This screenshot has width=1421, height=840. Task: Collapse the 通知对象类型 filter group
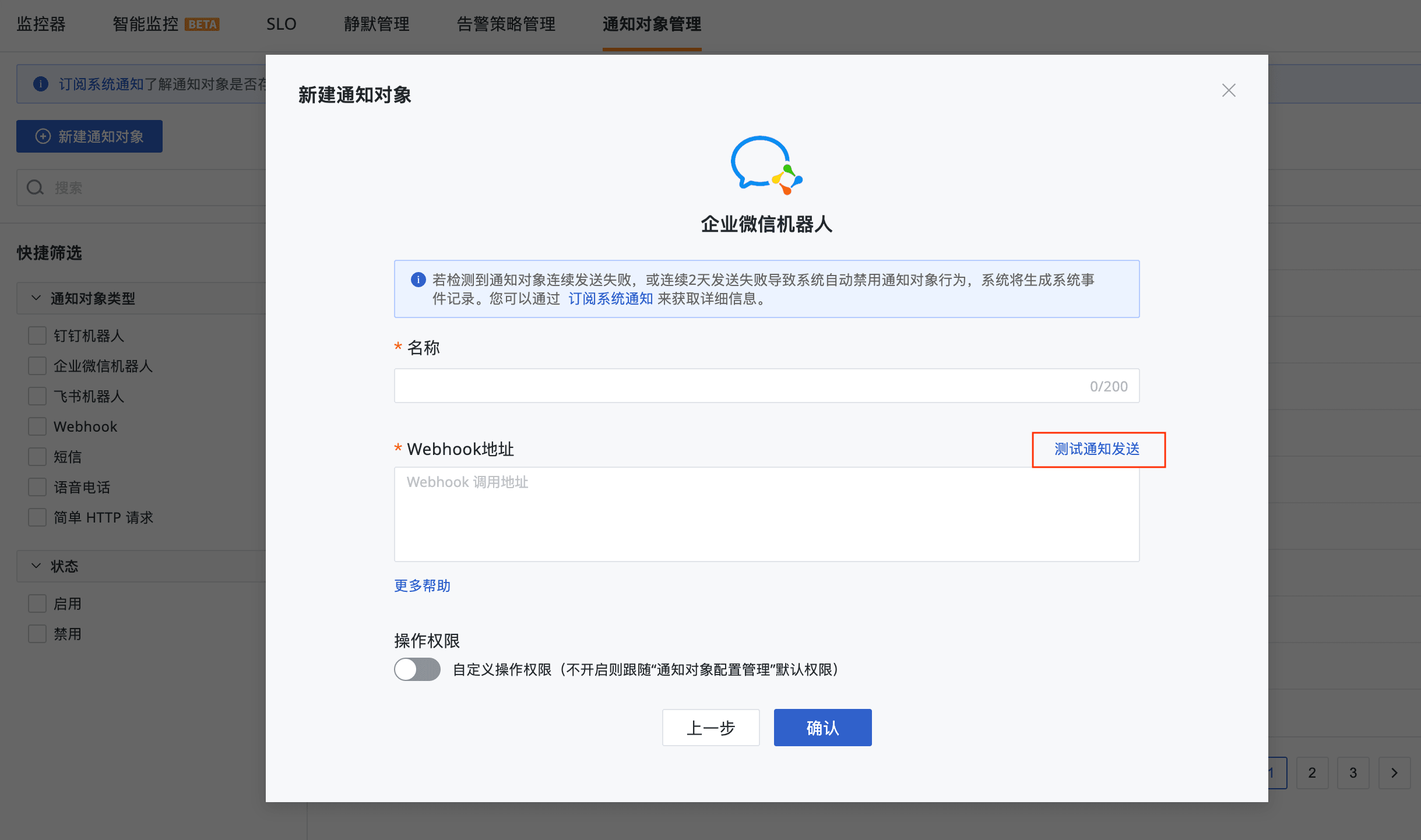tap(36, 298)
